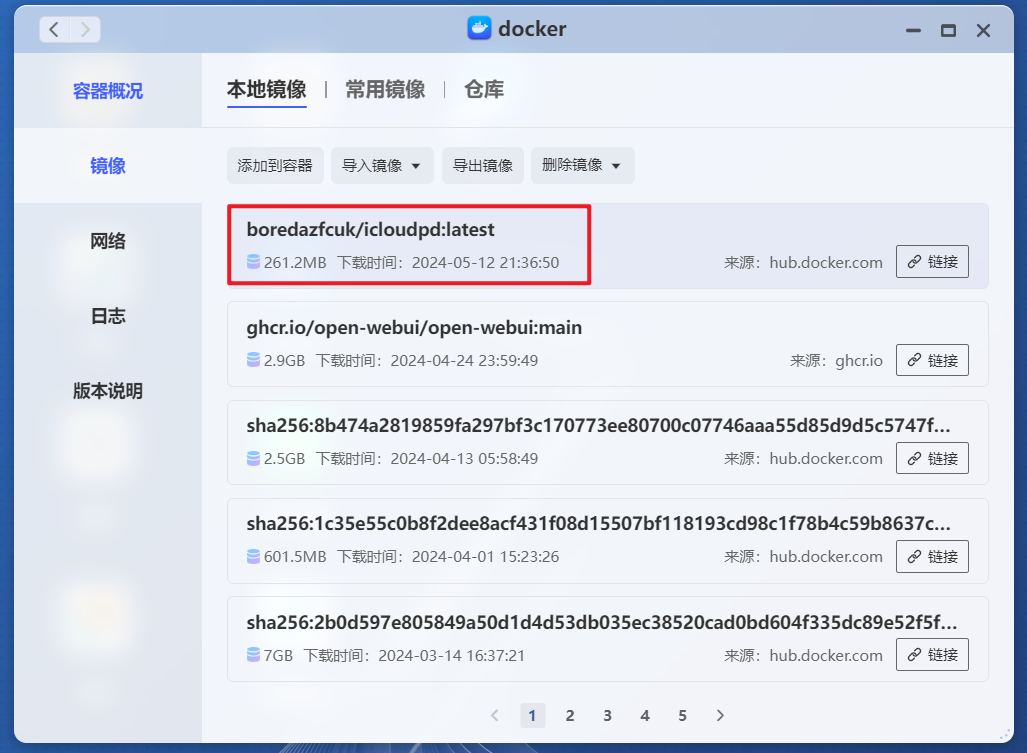
Task: Jump to page 3 in the pagination bar
Action: (607, 715)
